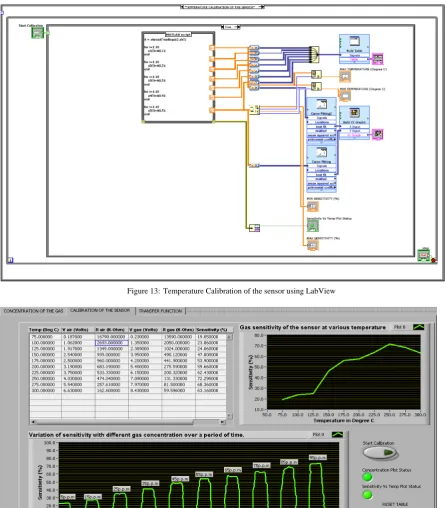Open the Curve Fitting2 express VI
Viewport: 446px width, 508px height.
click(321, 121)
